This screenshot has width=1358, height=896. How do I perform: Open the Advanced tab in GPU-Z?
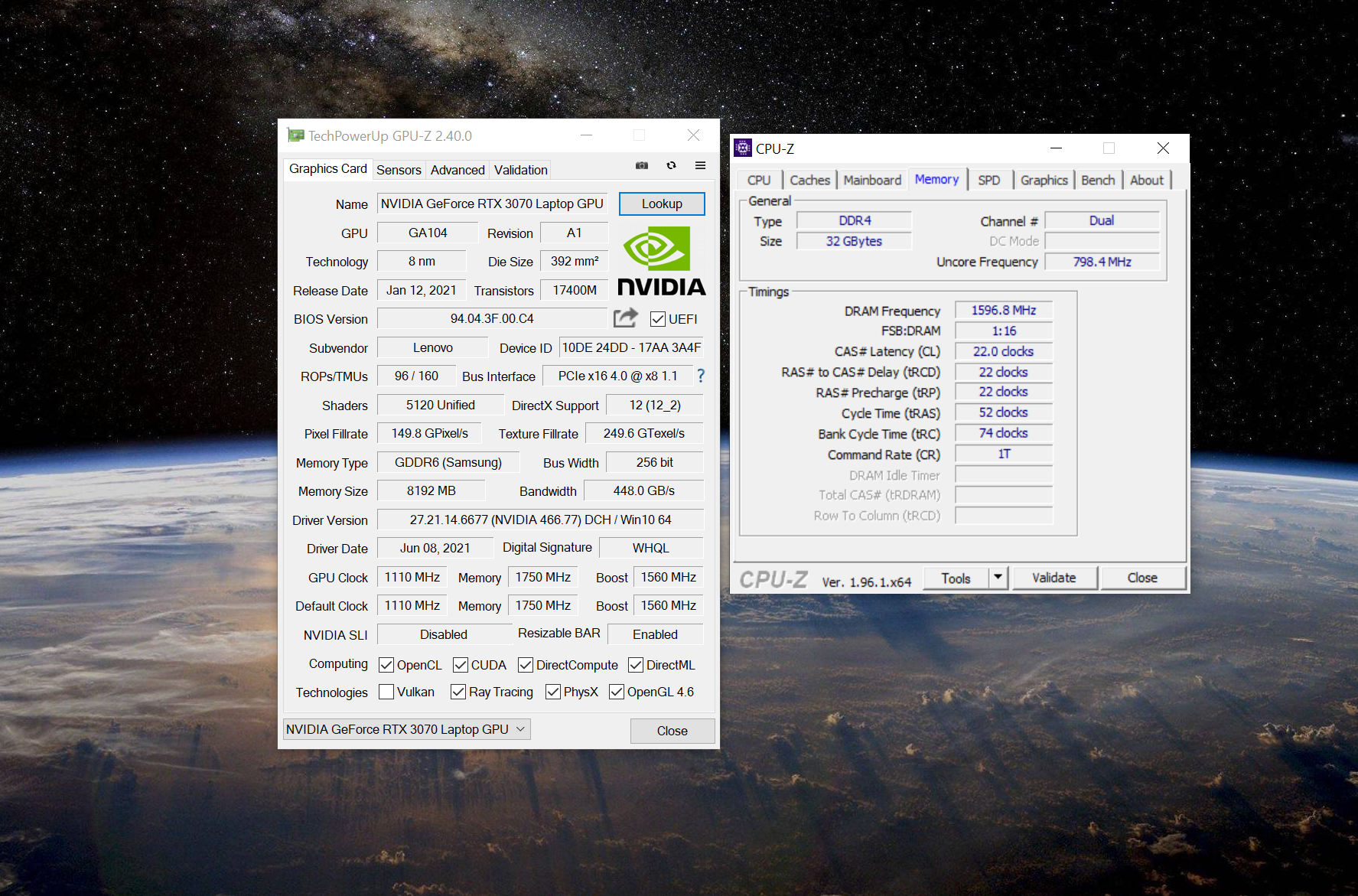pyautogui.click(x=458, y=170)
